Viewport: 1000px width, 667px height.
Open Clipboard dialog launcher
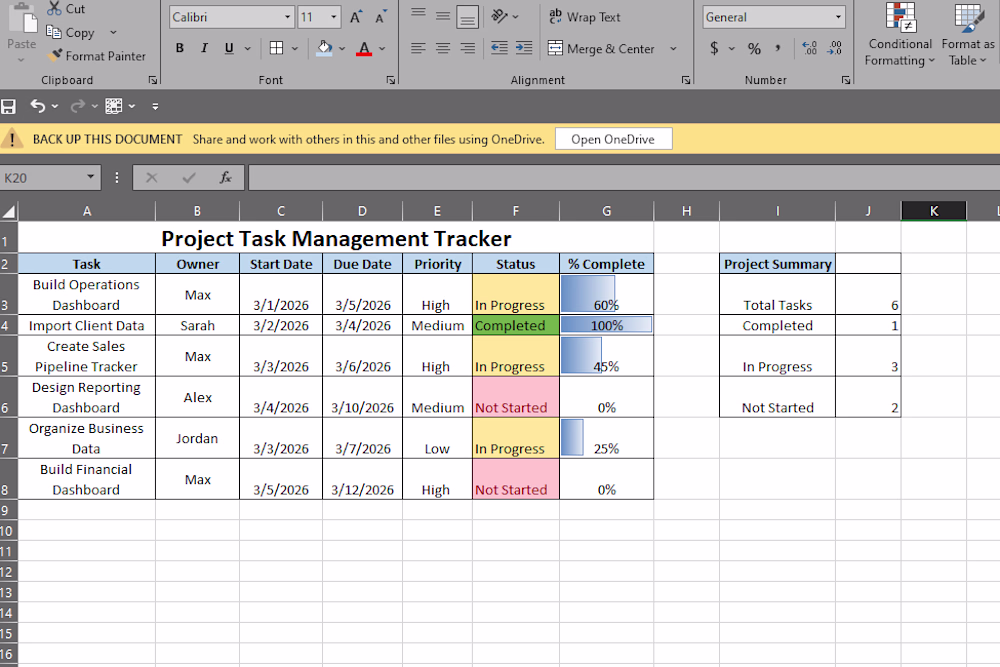click(x=153, y=80)
